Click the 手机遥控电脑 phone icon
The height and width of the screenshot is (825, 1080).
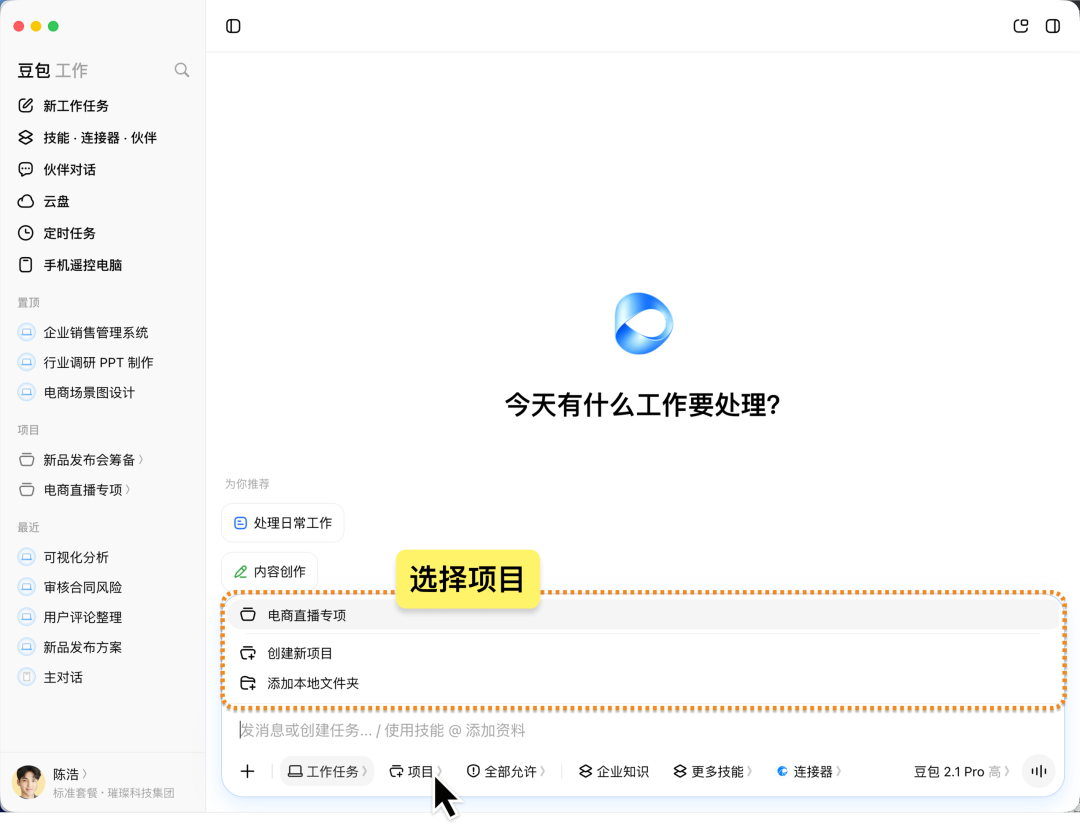25,264
